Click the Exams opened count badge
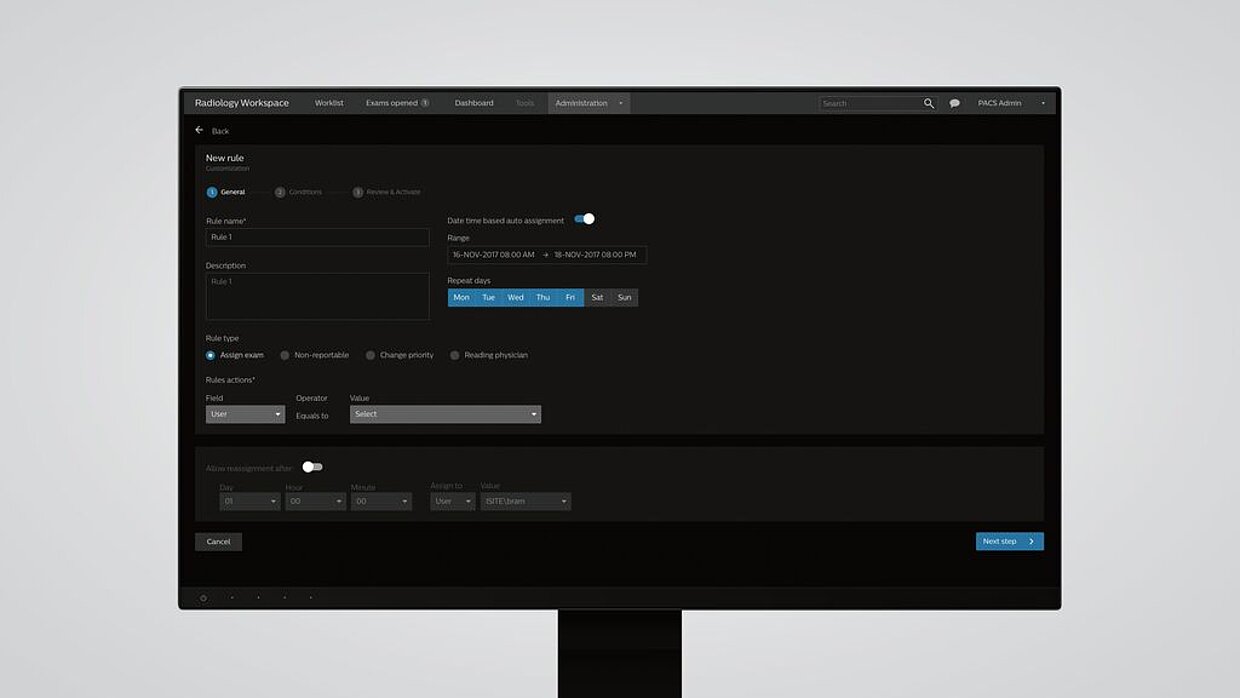The height and width of the screenshot is (698, 1240). point(425,103)
